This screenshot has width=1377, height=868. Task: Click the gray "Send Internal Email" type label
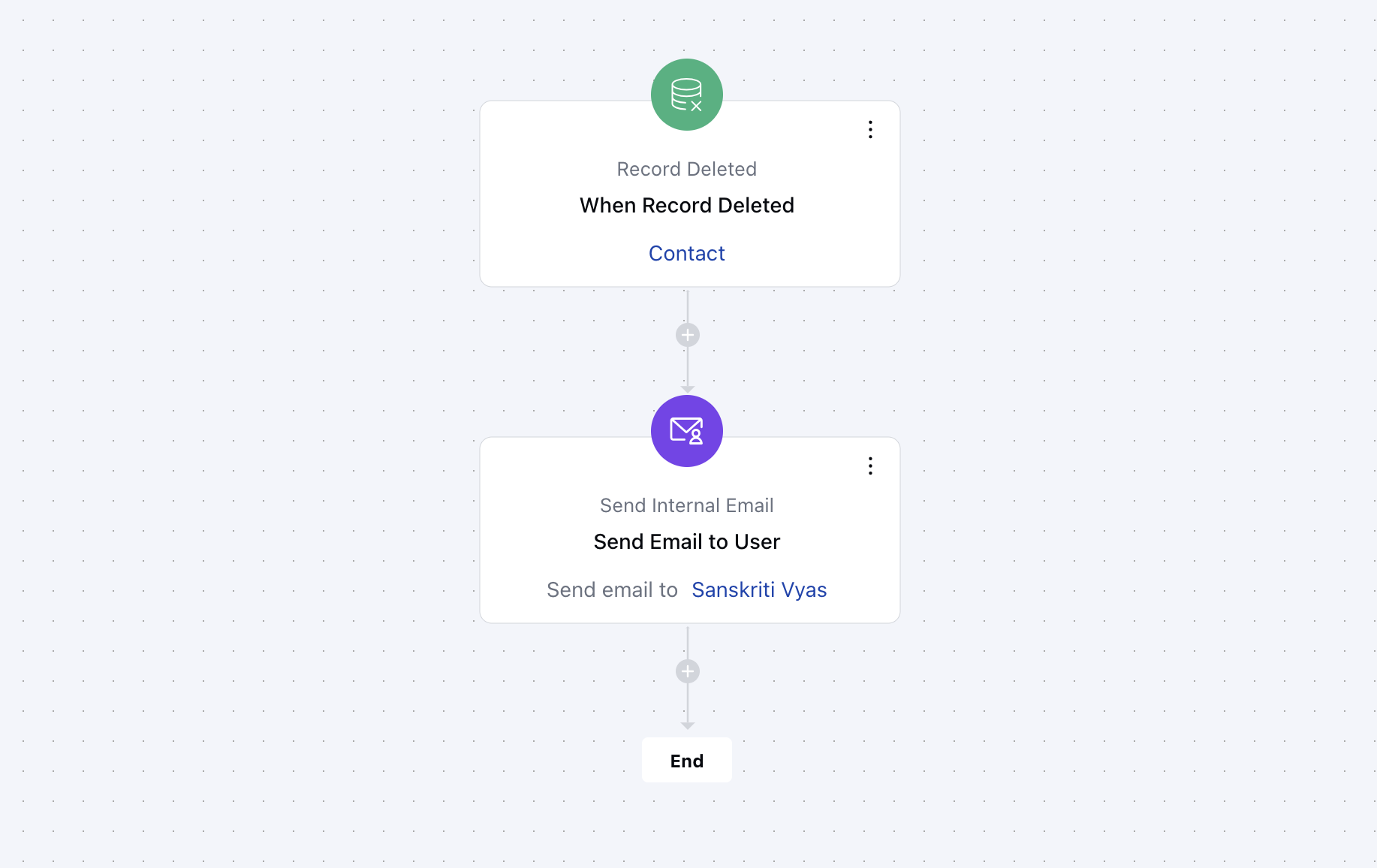(x=686, y=506)
